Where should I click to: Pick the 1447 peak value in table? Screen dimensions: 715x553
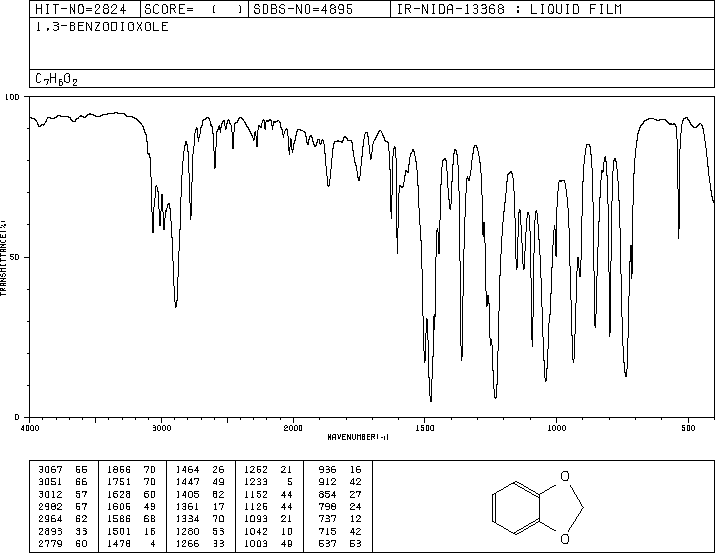tap(187, 482)
